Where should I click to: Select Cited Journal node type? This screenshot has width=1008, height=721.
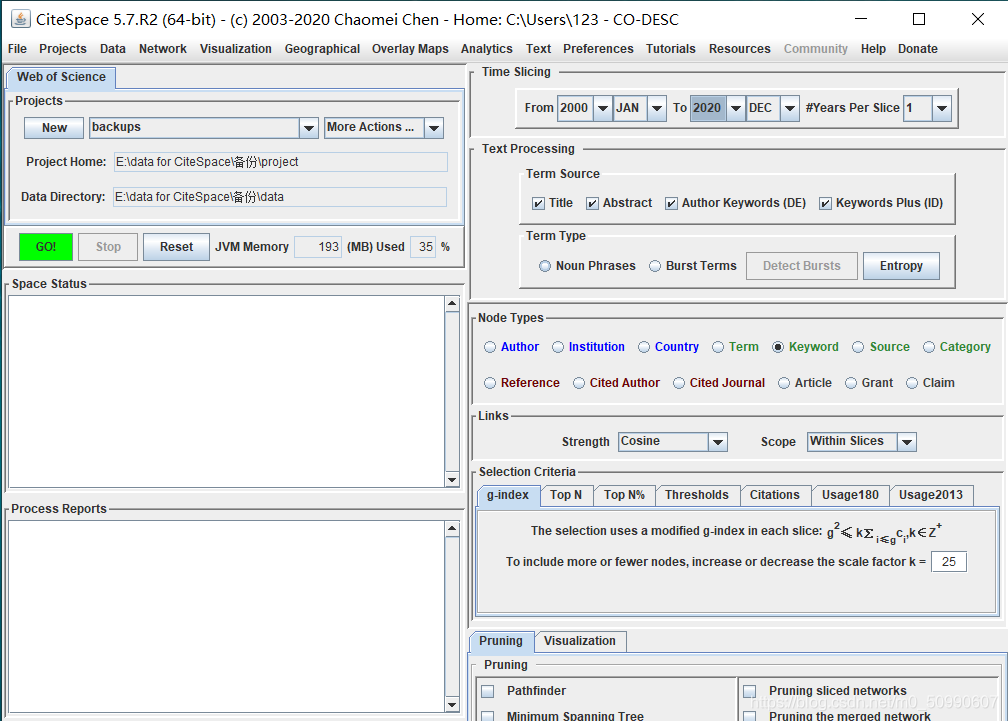coord(679,383)
